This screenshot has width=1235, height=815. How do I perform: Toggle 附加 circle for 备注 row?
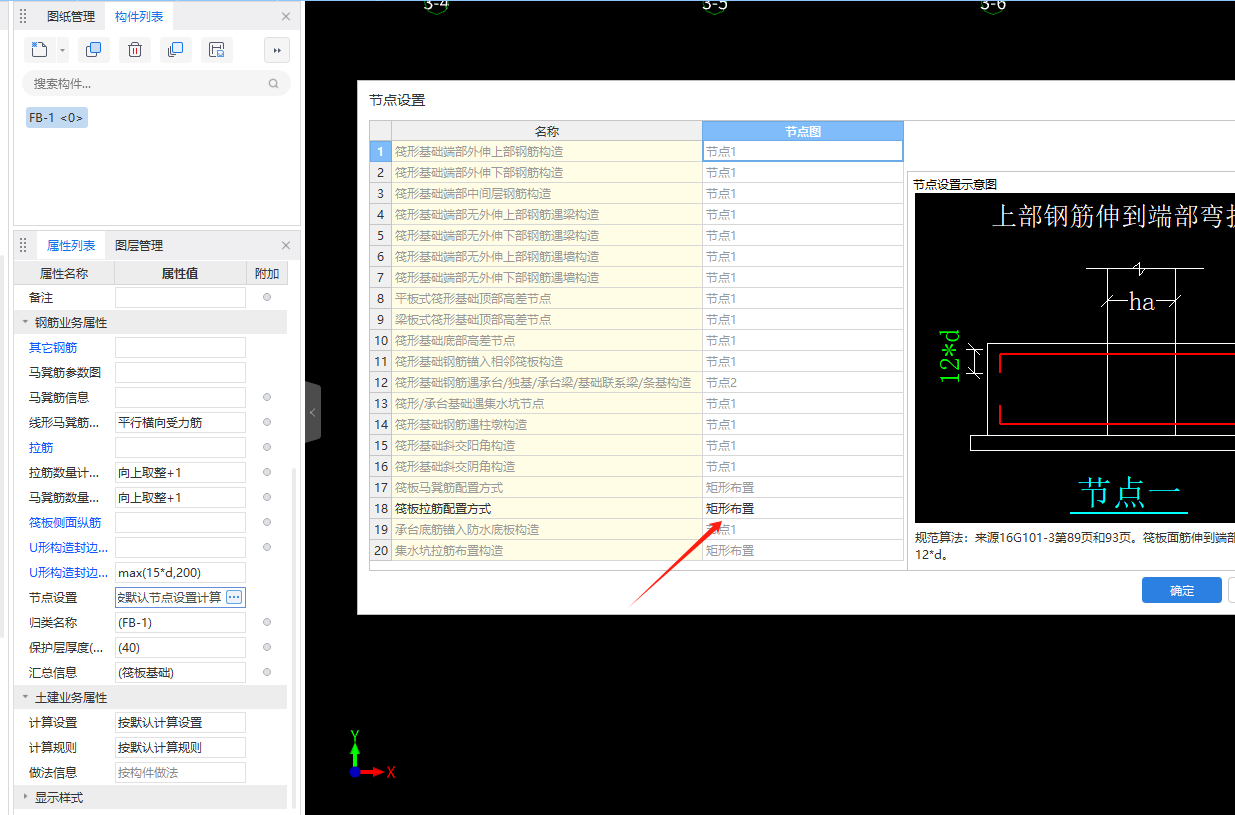267,297
